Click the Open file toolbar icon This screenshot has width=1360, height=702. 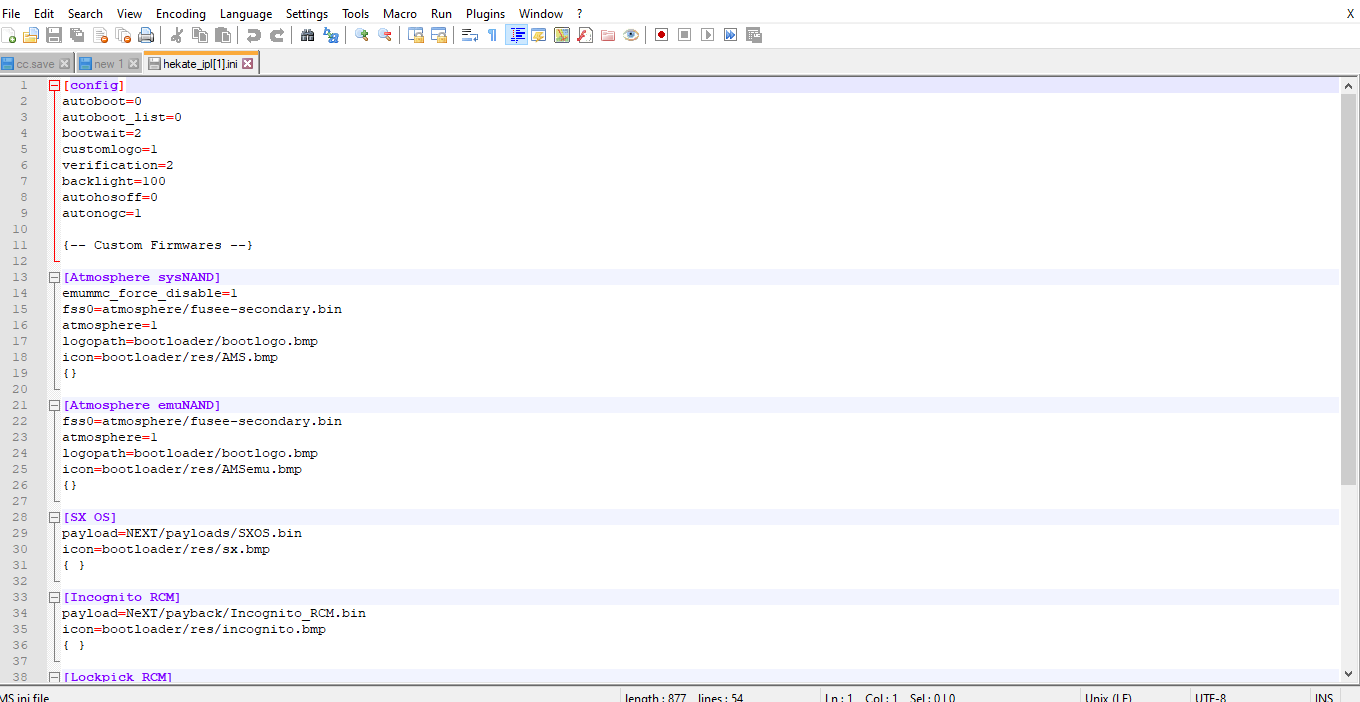[x=31, y=35]
